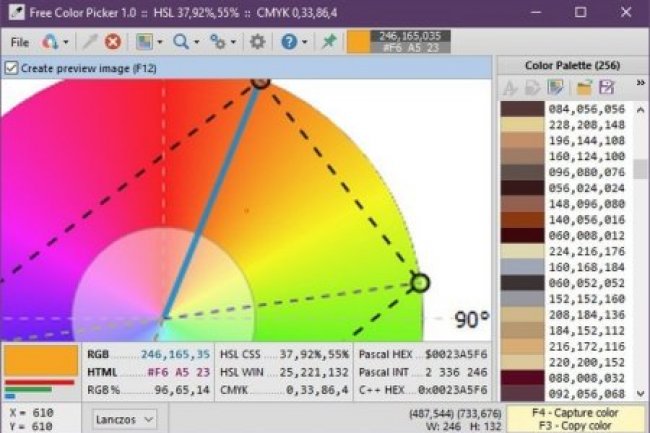Click the edit palette image icon
650x433 pixels.
(556, 88)
